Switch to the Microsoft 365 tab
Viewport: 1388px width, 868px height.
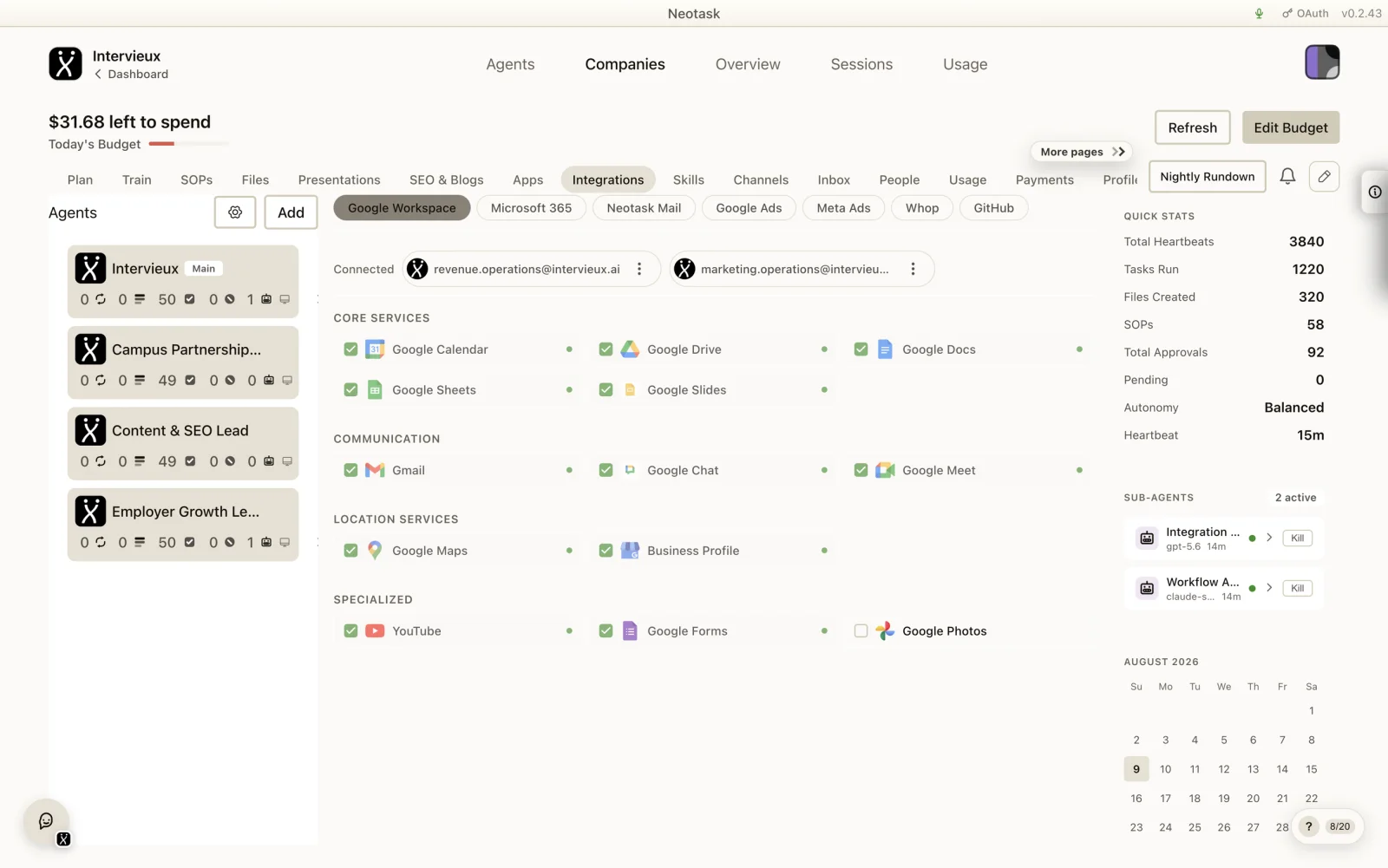click(531, 208)
